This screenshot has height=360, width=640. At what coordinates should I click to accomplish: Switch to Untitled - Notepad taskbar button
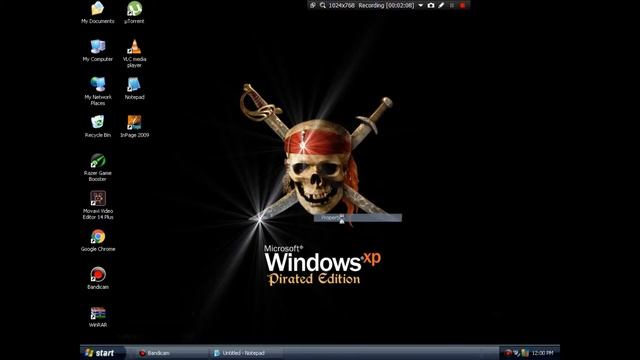(x=247, y=353)
